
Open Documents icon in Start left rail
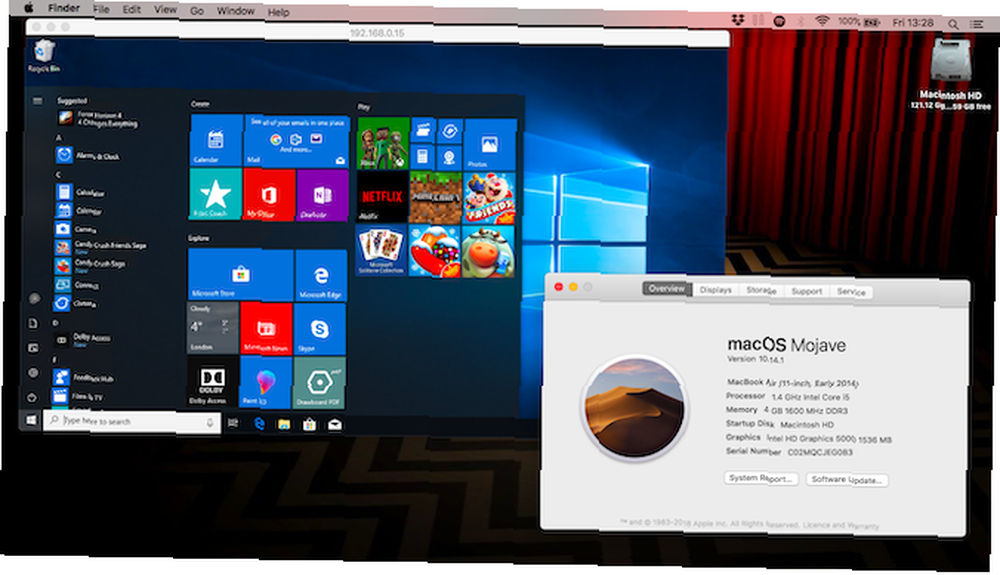(x=33, y=323)
